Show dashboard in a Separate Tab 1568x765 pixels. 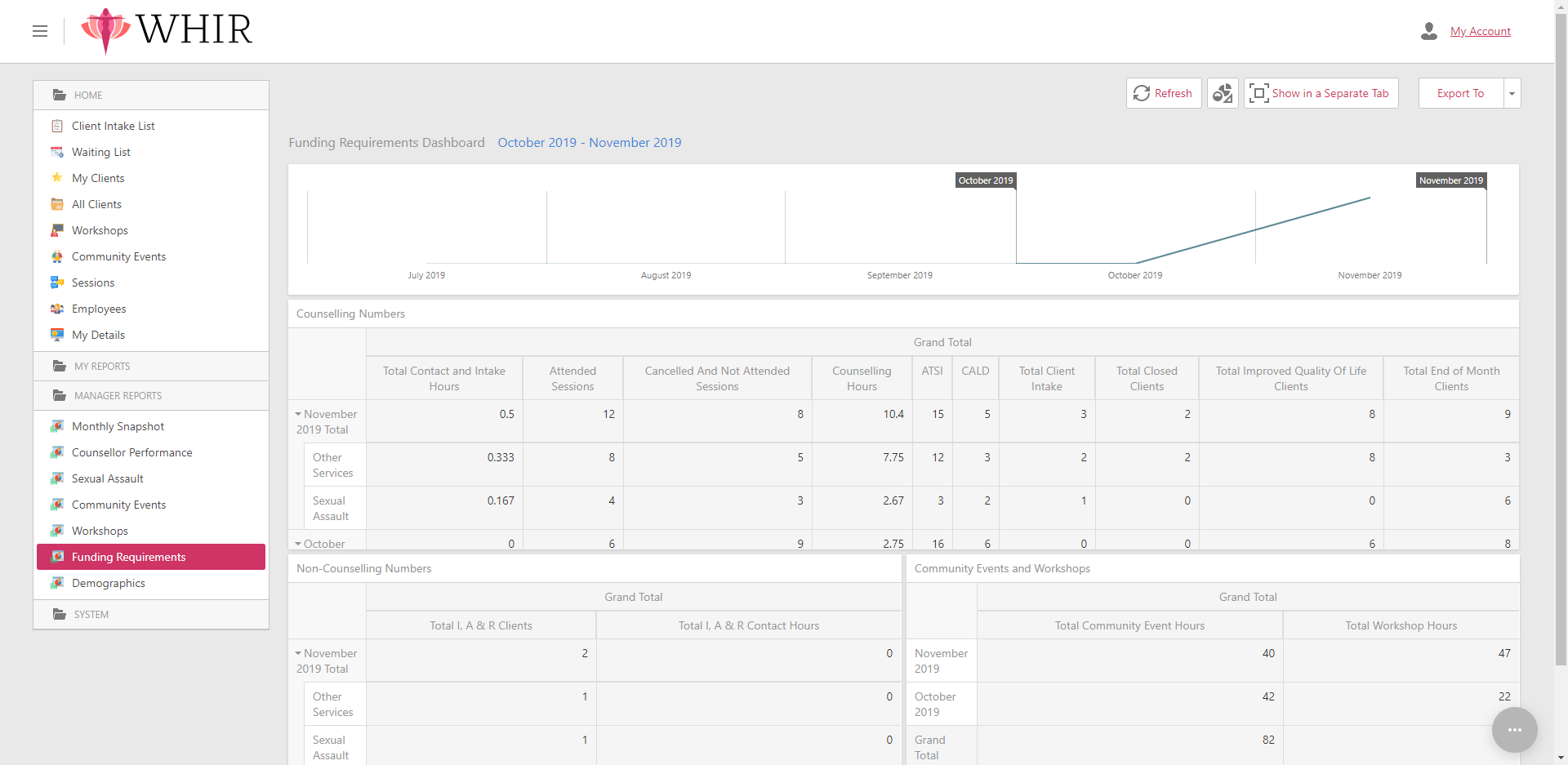click(x=1321, y=93)
